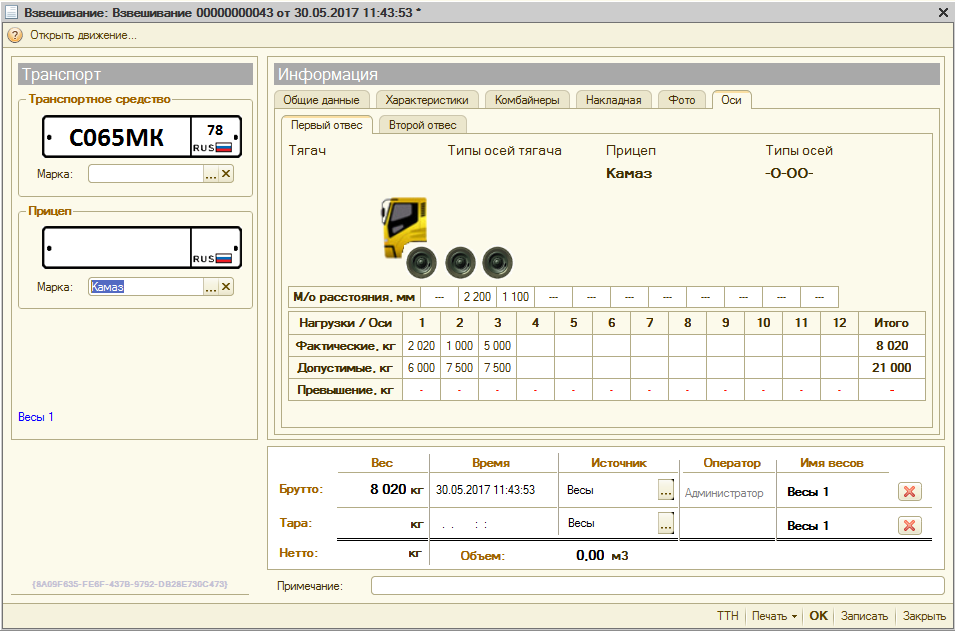Switch to the Фото tab
This screenshot has height=631, width=955.
click(x=681, y=100)
